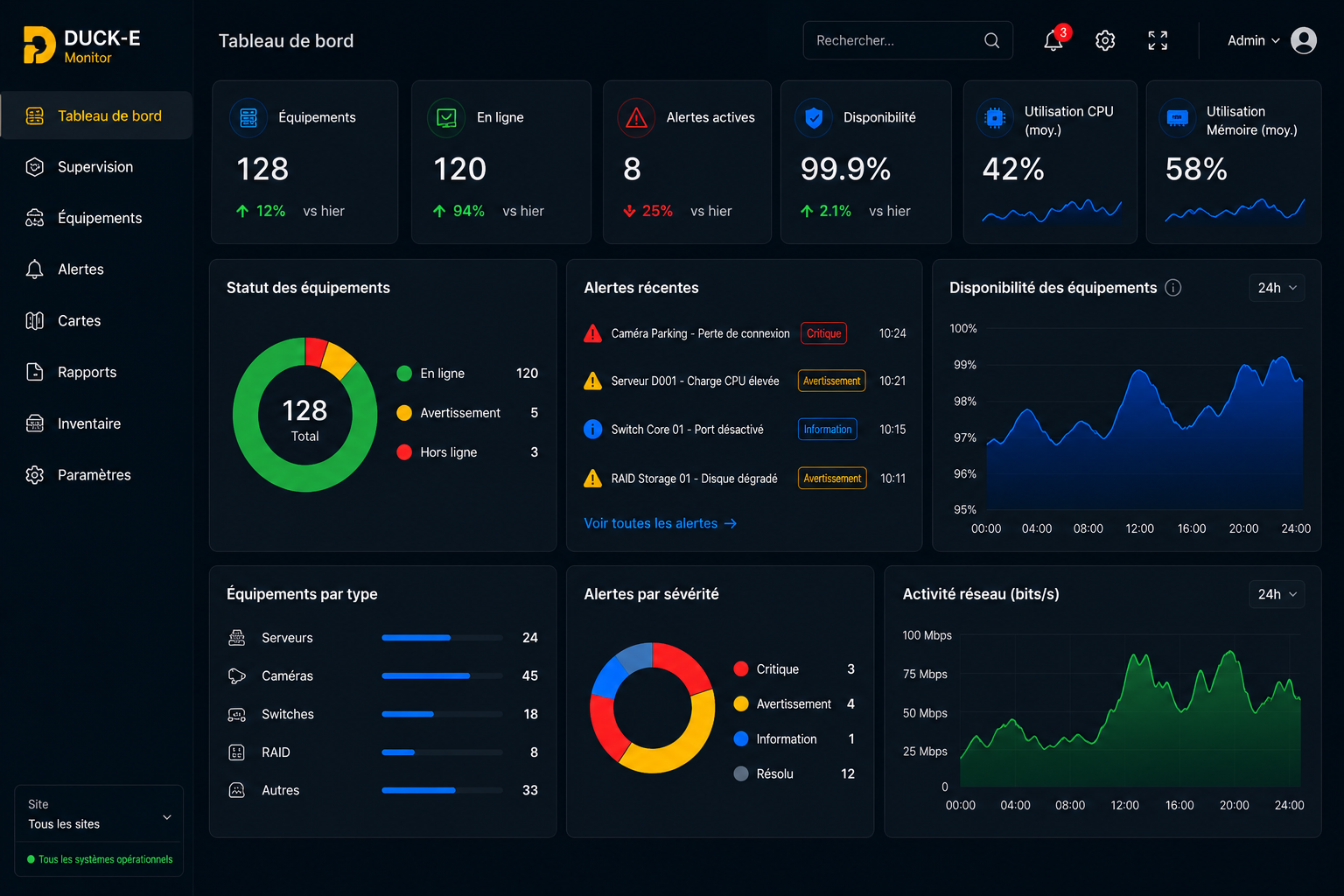Screen dimensions: 1344x896
Task: Open the 24h dropdown for Activité réseau
Action: (x=1277, y=594)
